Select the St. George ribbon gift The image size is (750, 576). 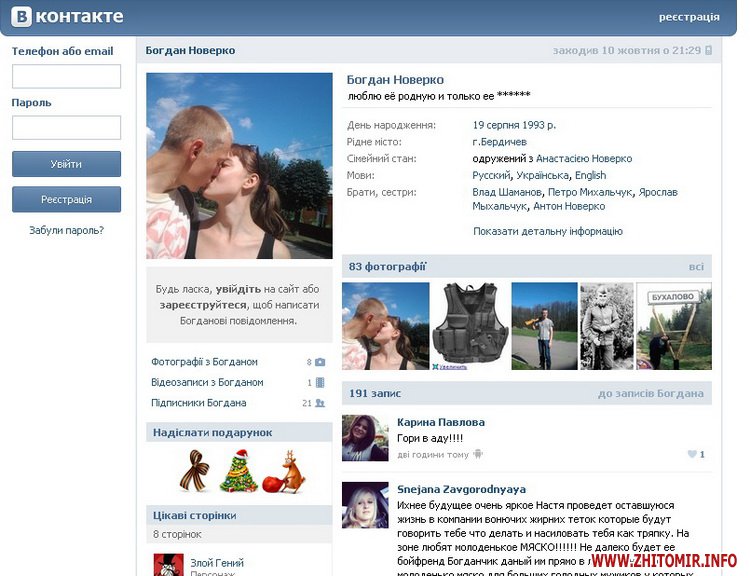pyautogui.click(x=194, y=470)
